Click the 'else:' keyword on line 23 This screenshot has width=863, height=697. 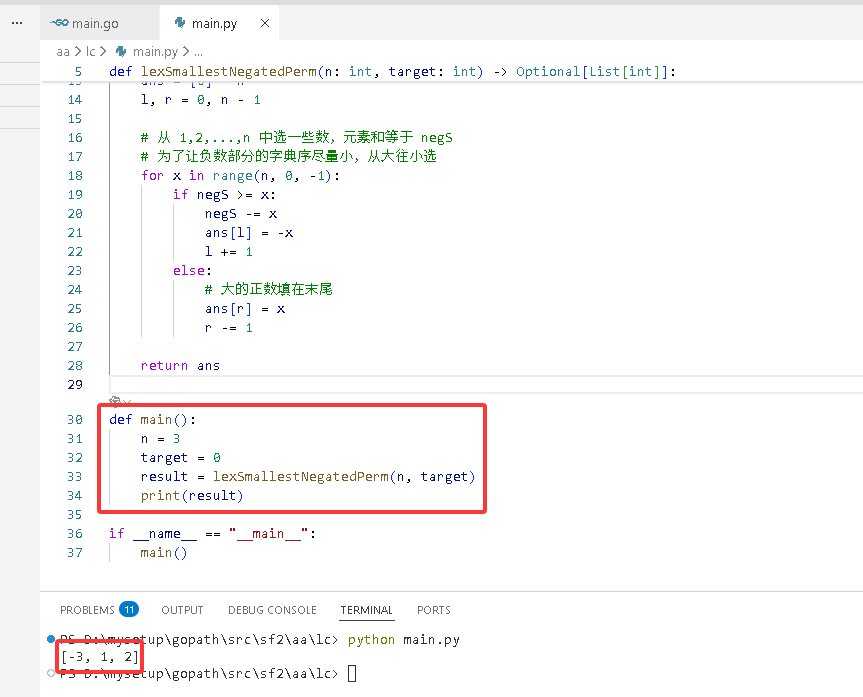[x=192, y=271]
